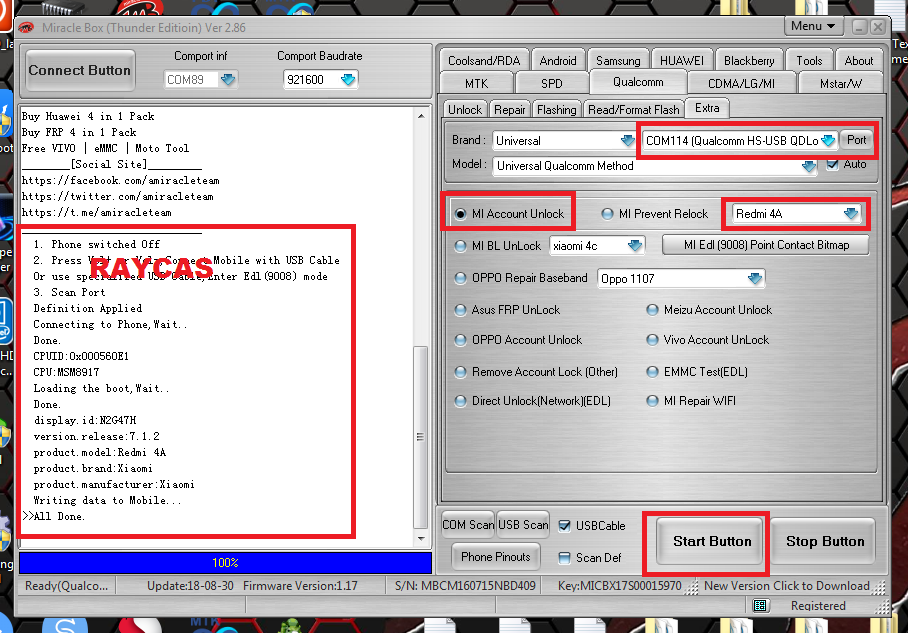Toggle the Auto checkbox
The width and height of the screenshot is (908, 633).
(832, 164)
